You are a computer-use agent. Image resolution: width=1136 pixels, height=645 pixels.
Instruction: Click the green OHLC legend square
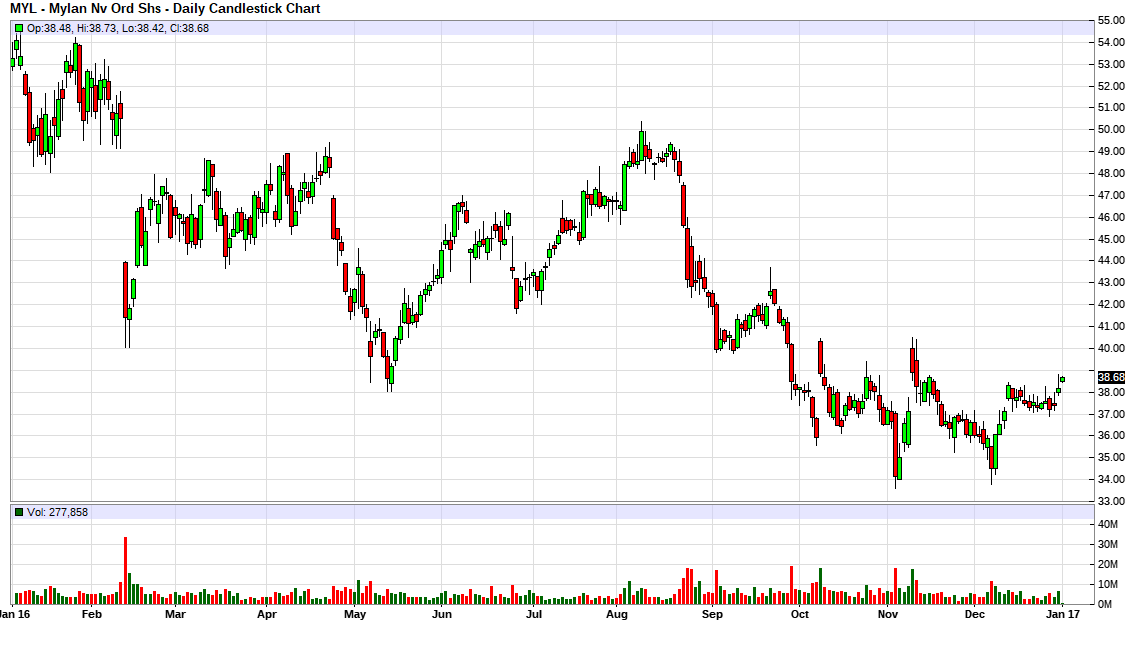(20, 28)
